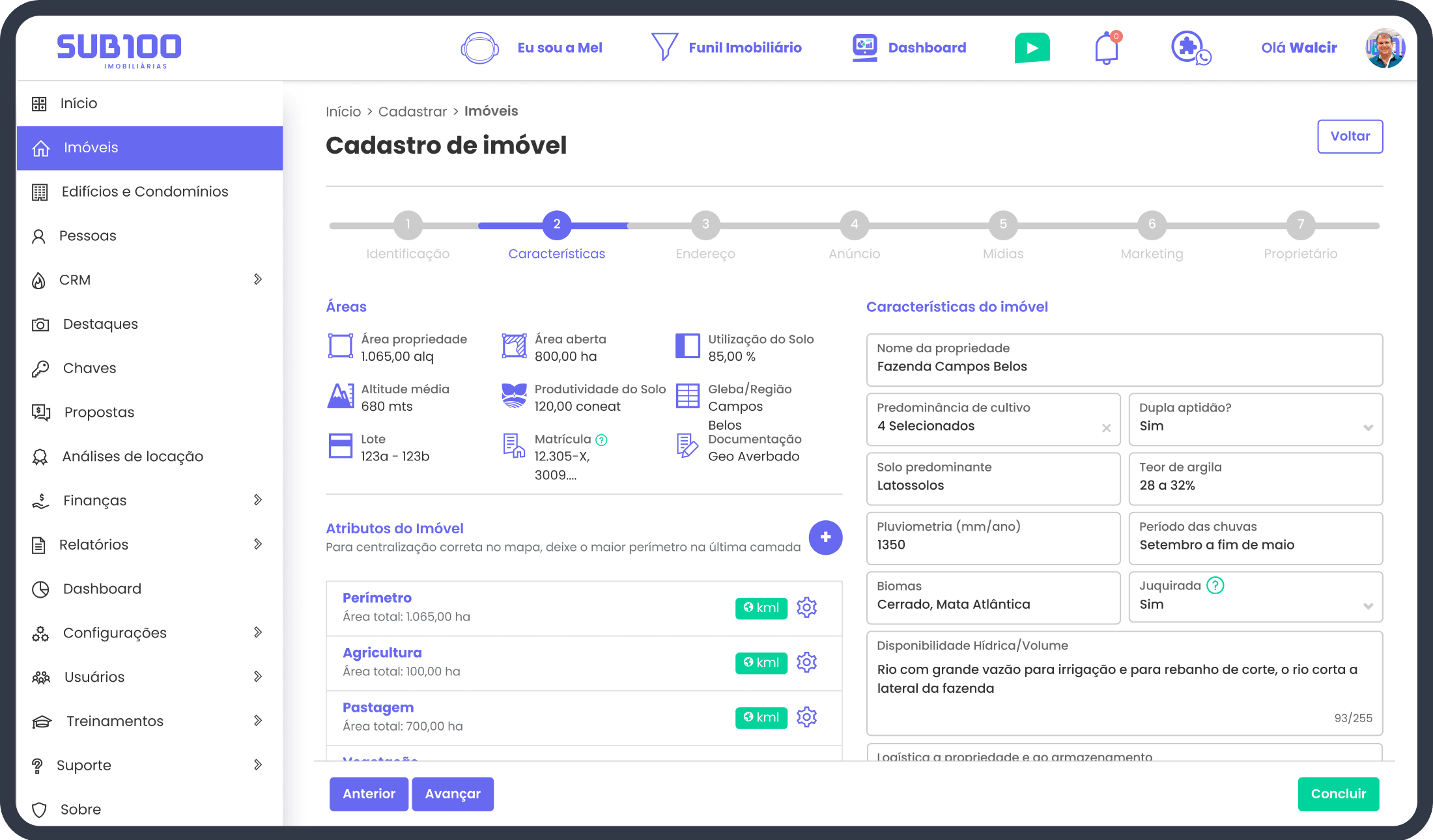Open the user profile avatar
The width and height of the screenshot is (1433, 840).
click(x=1385, y=48)
